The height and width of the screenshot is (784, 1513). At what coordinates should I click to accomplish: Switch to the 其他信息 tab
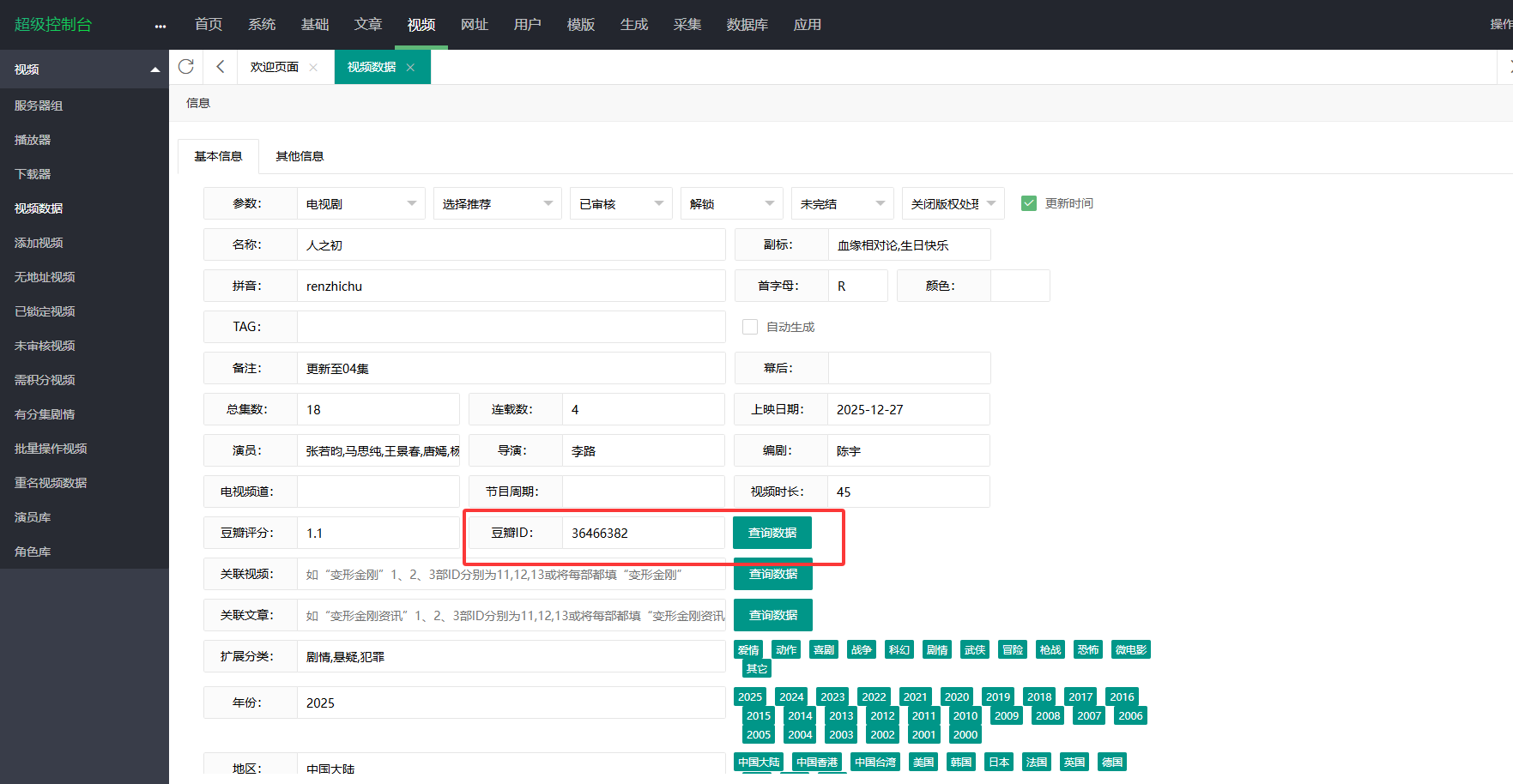[300, 156]
